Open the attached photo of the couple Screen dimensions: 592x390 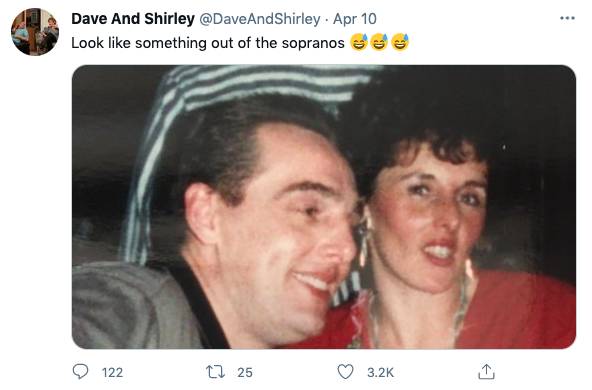pyautogui.click(x=324, y=207)
